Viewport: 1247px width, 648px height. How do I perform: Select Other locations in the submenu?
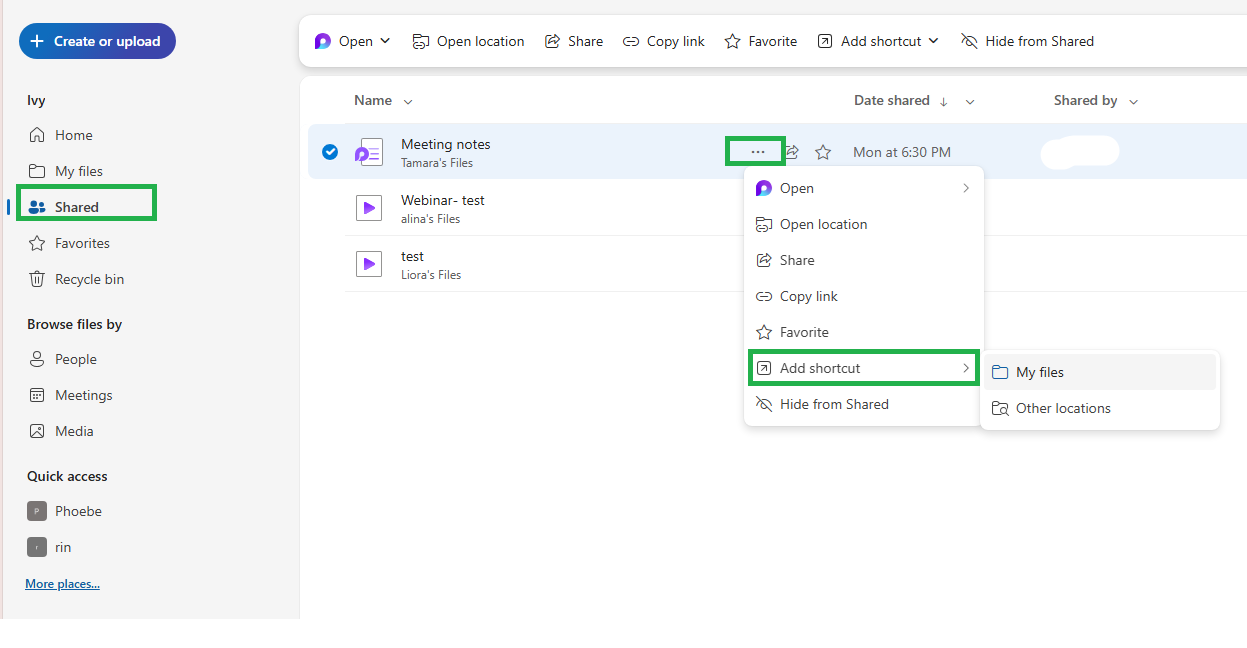pyautogui.click(x=1100, y=408)
